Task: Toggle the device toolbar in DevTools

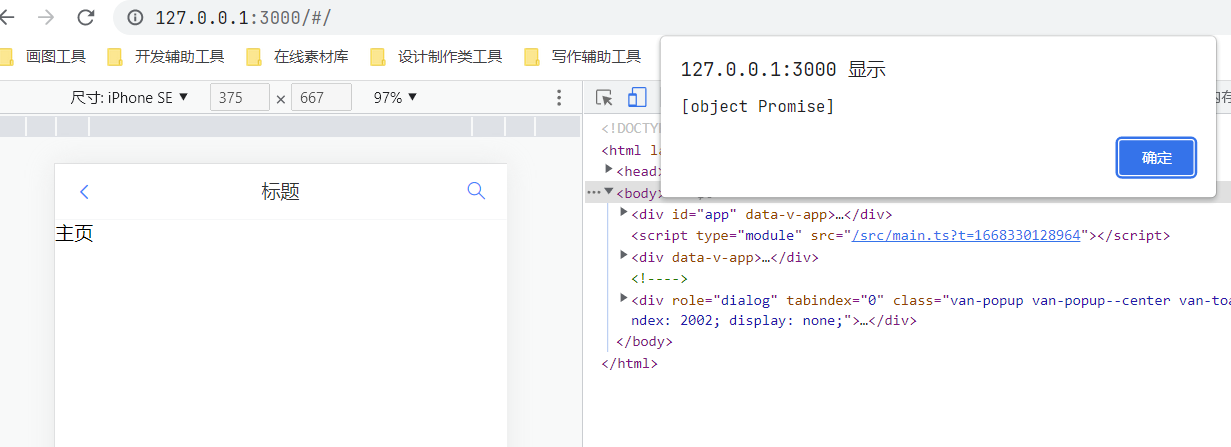Action: pos(637,98)
